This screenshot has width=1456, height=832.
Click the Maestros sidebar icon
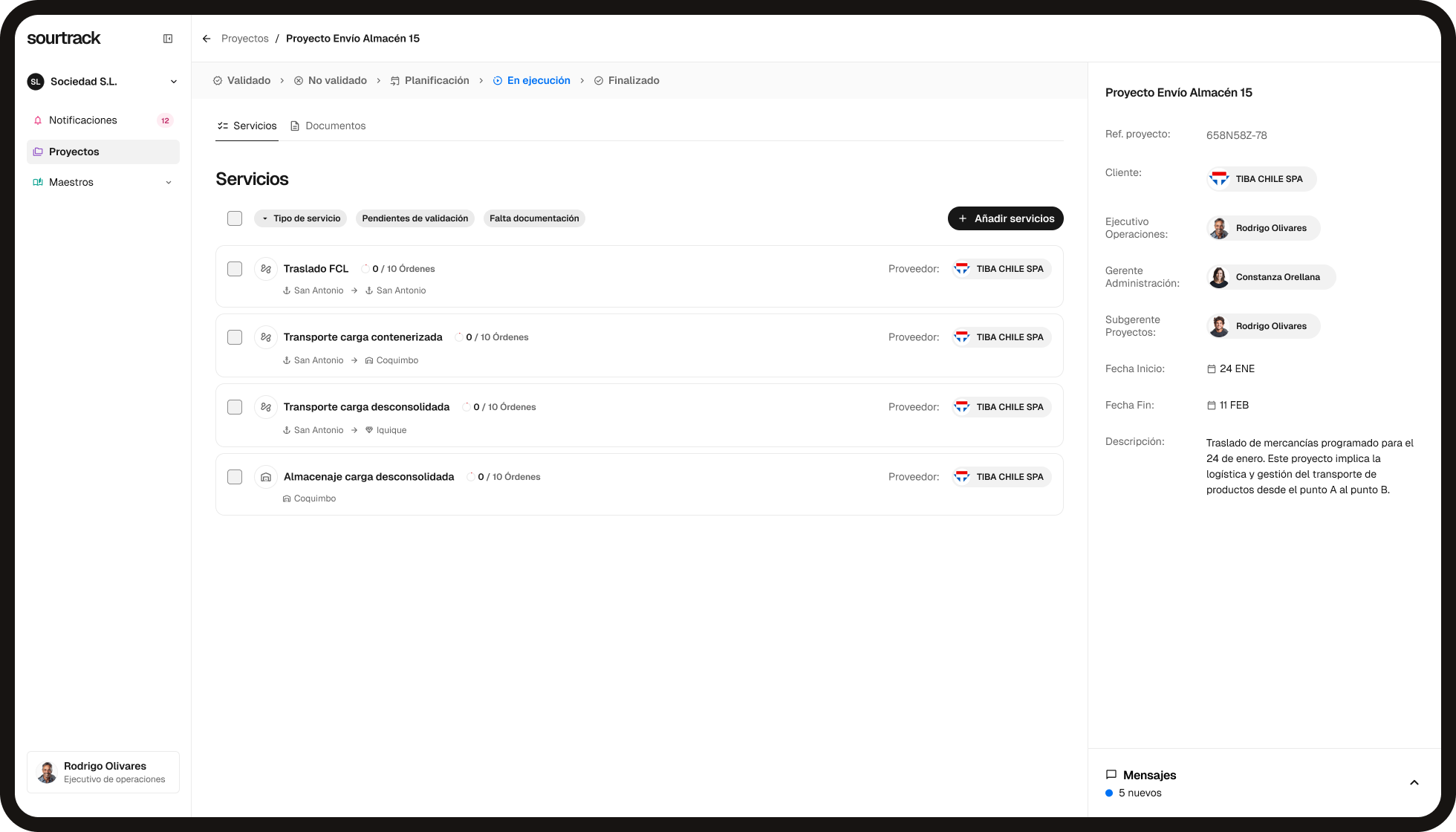[x=38, y=182]
